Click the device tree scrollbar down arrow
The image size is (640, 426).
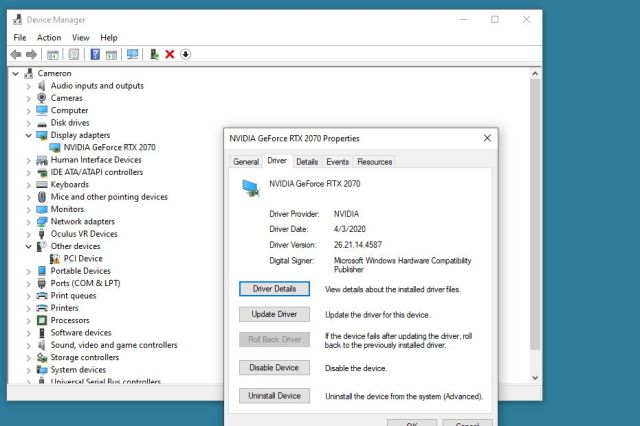point(535,378)
